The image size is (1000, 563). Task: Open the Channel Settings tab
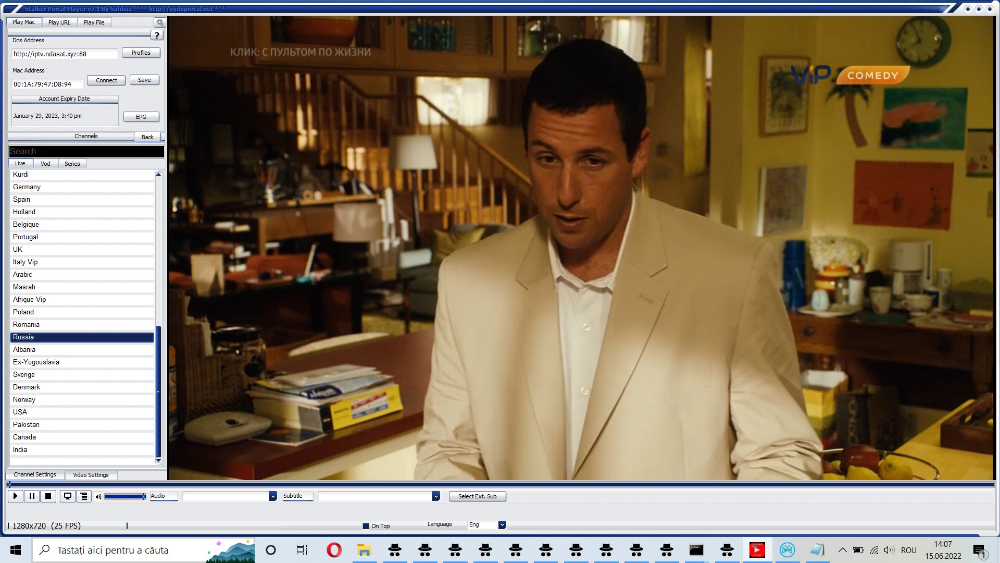click(35, 475)
